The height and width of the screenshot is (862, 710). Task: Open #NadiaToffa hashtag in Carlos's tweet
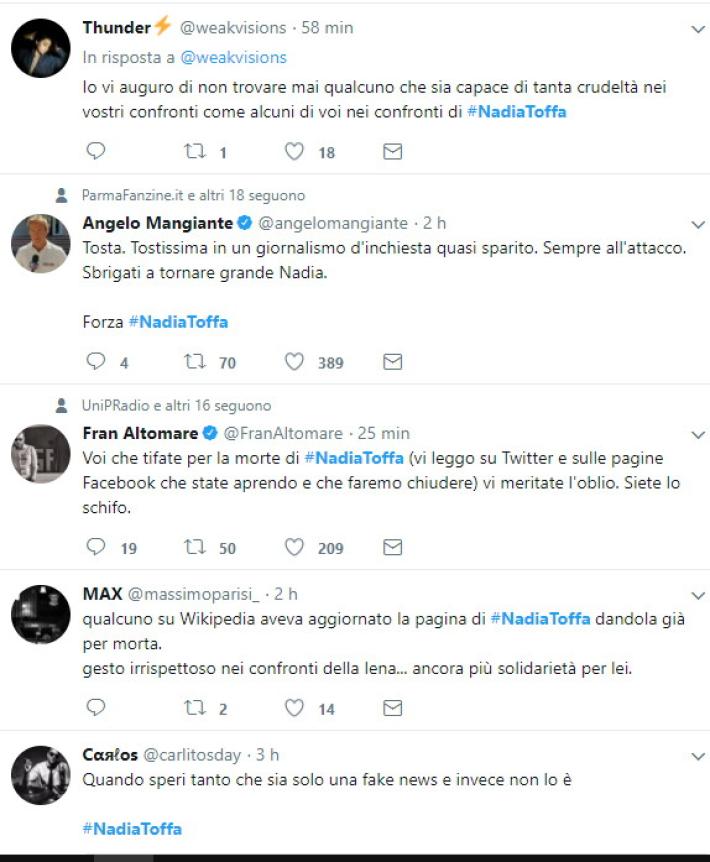[x=132, y=829]
